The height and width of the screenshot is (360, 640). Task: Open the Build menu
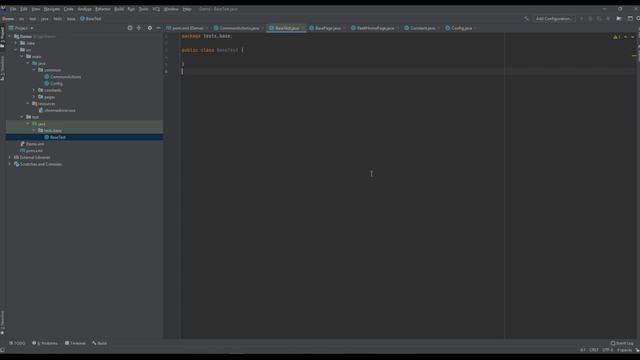119,9
